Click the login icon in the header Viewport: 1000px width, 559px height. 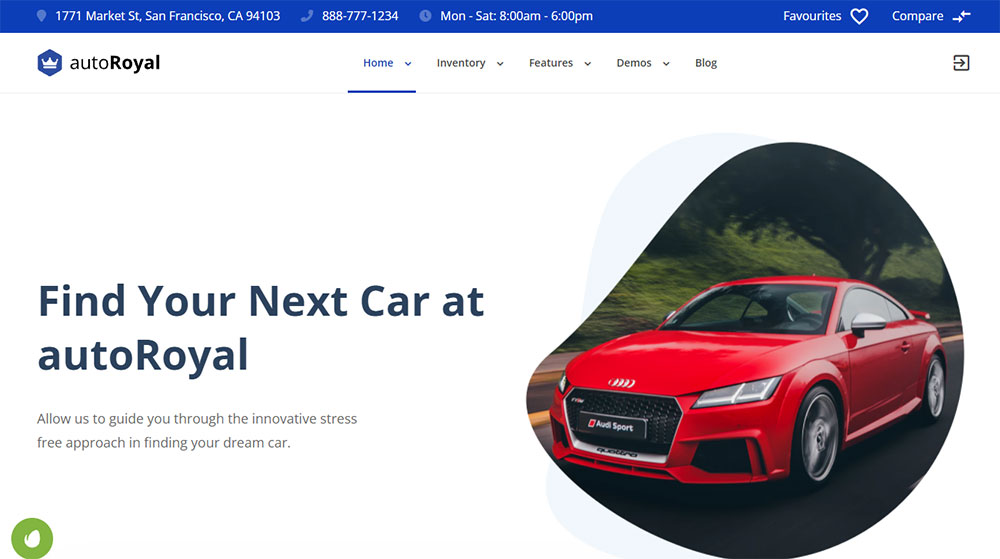[x=961, y=62]
